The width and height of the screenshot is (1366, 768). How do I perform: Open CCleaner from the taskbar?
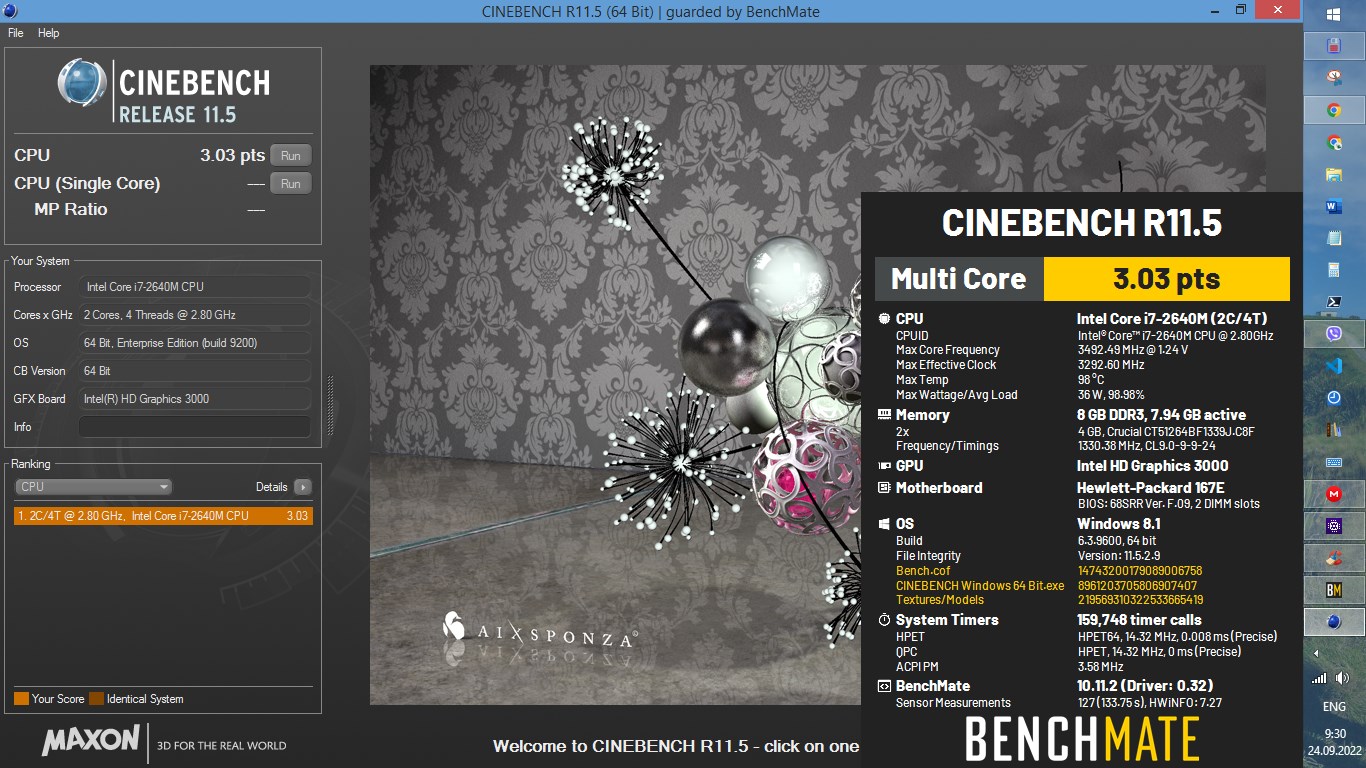1333,558
